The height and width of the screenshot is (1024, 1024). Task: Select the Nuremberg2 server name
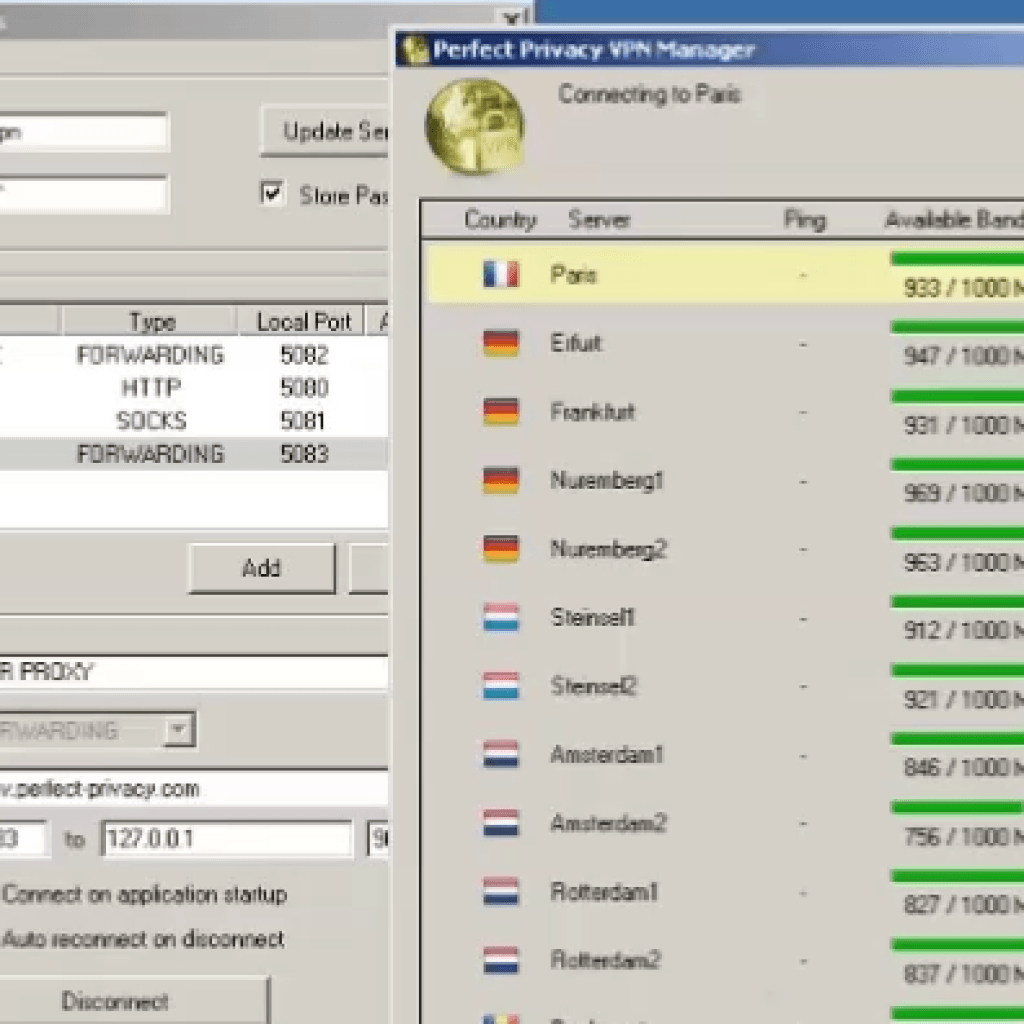[608, 549]
